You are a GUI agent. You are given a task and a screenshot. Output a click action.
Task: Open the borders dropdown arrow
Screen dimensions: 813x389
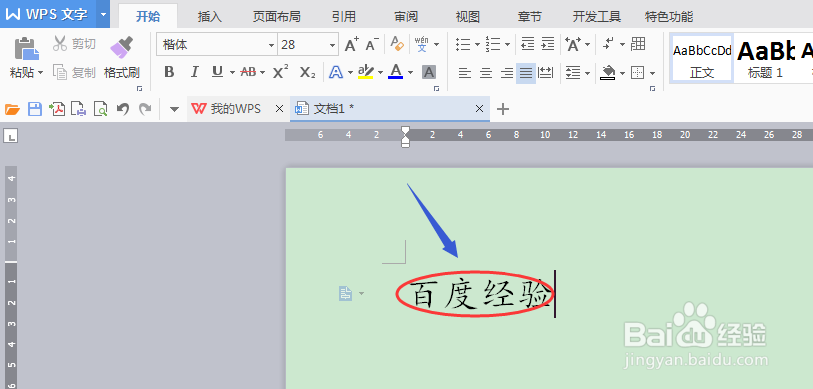(x=652, y=73)
